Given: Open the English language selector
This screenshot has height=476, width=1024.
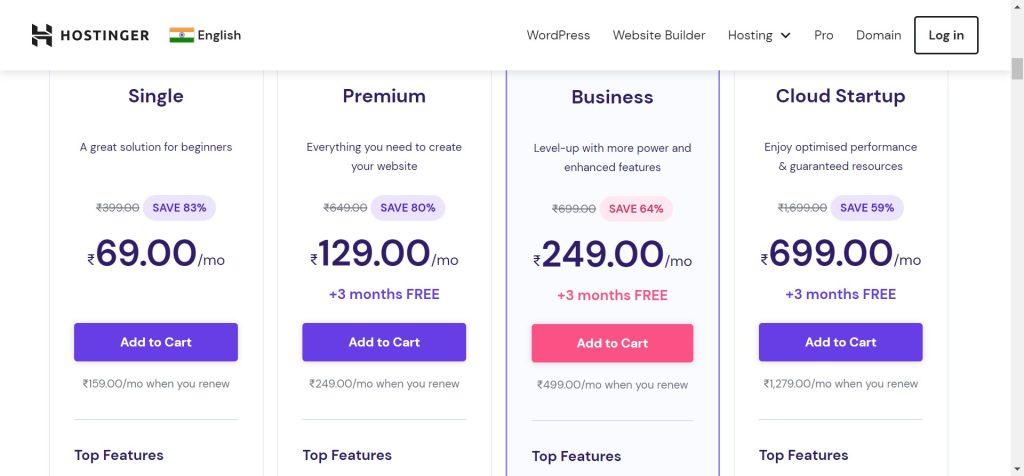Looking at the screenshot, I should pyautogui.click(x=219, y=35).
